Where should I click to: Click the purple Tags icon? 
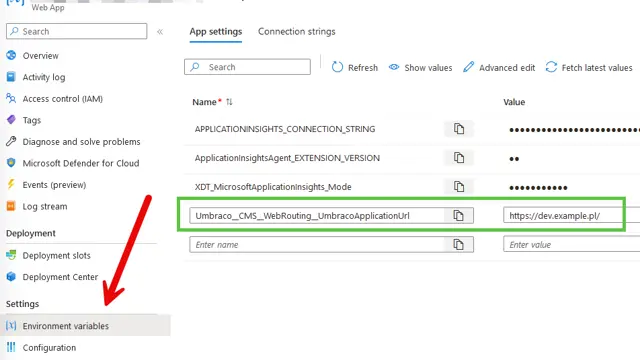tap(11, 120)
